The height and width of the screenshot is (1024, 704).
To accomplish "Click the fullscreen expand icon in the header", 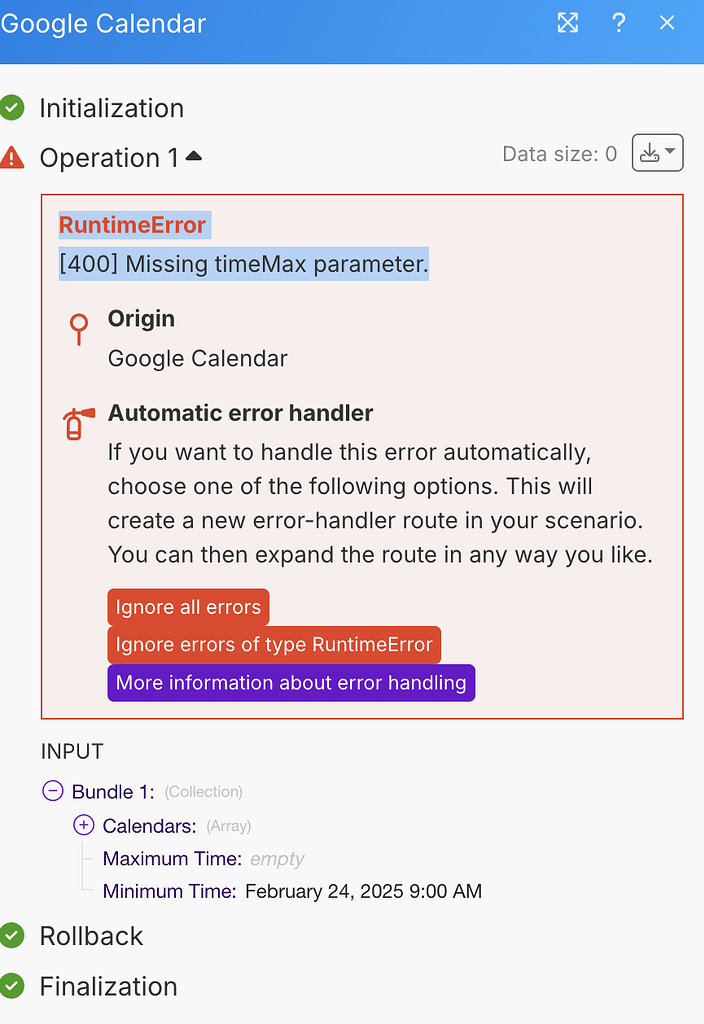I will tap(568, 22).
